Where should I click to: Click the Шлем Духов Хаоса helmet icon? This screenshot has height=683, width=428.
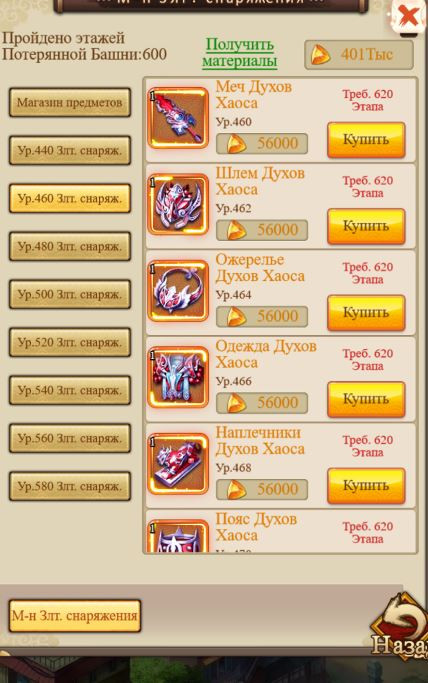click(x=178, y=204)
